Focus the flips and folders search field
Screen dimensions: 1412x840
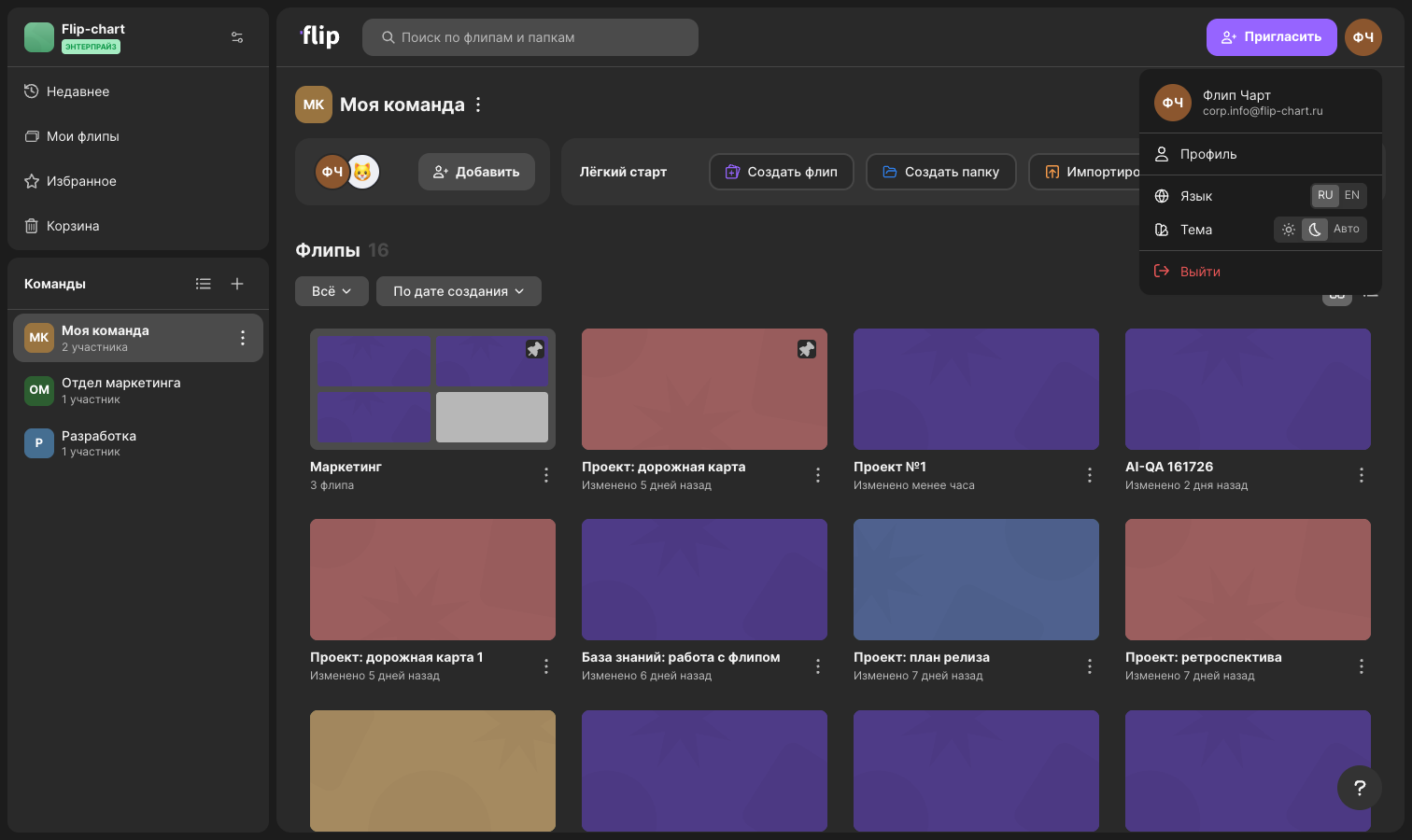click(x=530, y=37)
